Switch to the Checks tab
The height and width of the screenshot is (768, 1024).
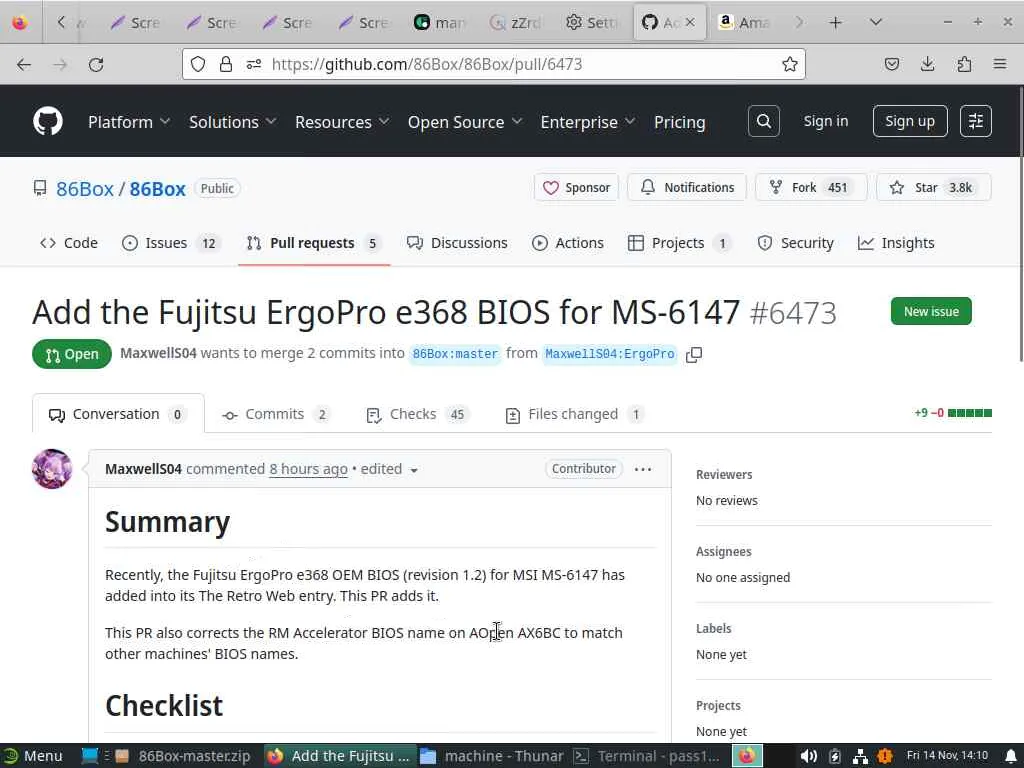tap(418, 414)
